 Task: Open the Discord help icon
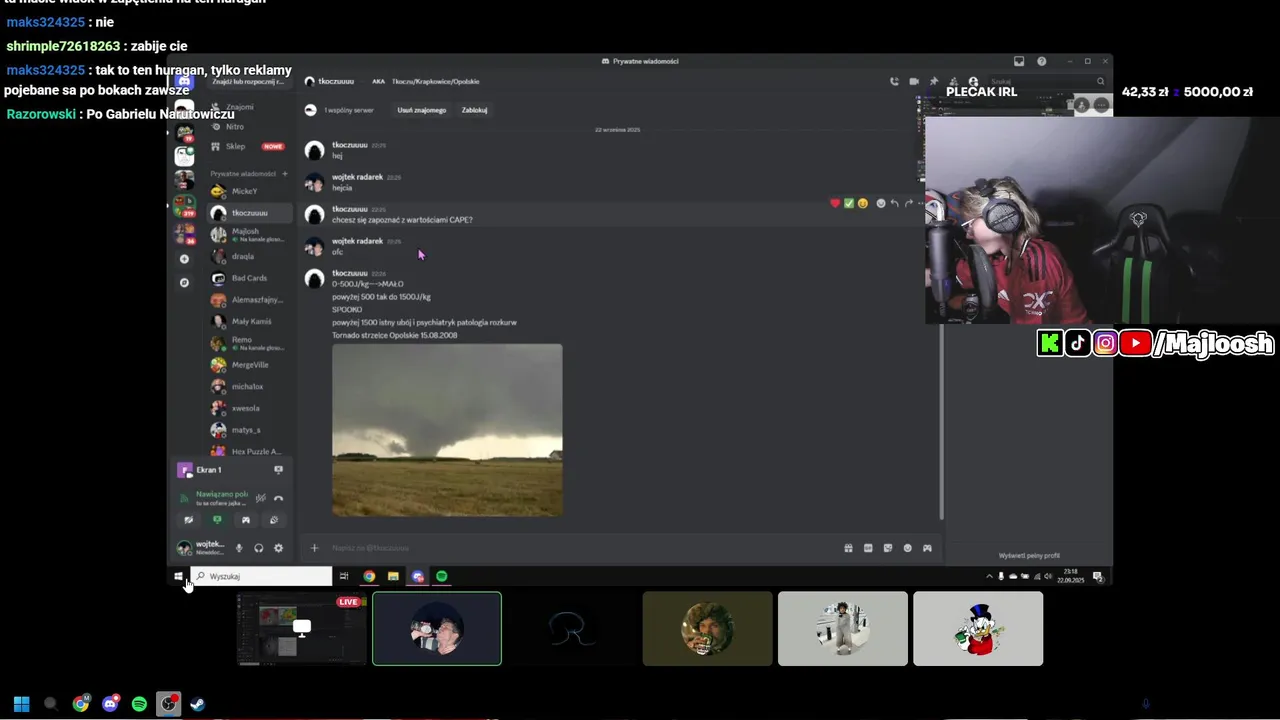click(1041, 61)
